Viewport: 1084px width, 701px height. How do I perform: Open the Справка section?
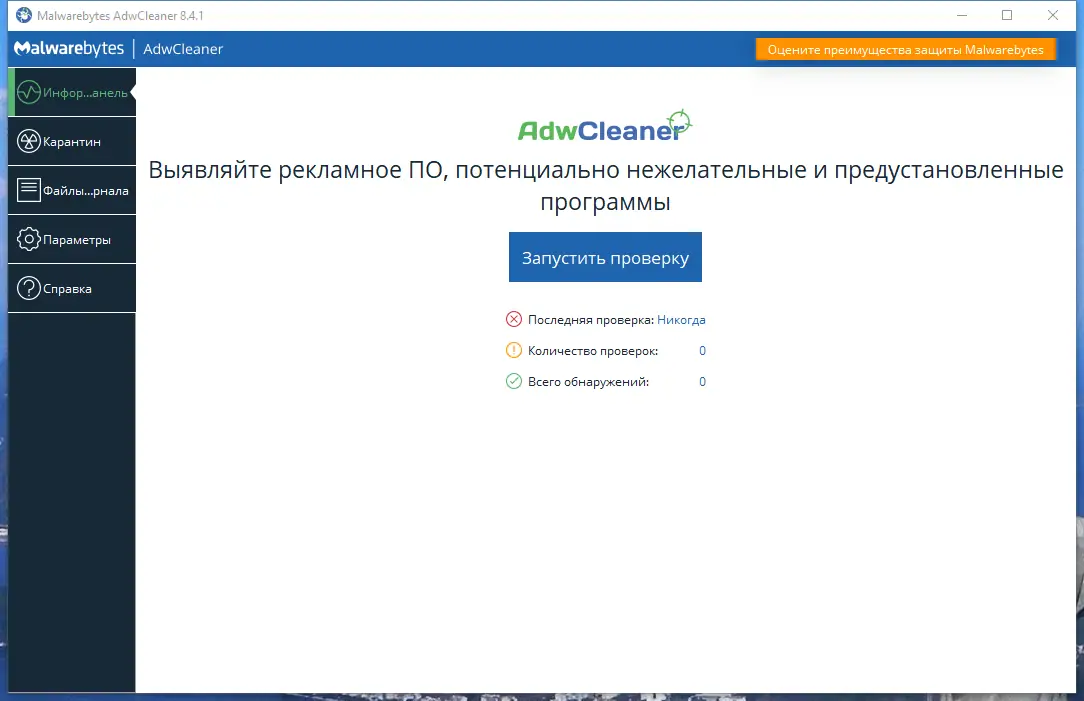click(x=72, y=288)
